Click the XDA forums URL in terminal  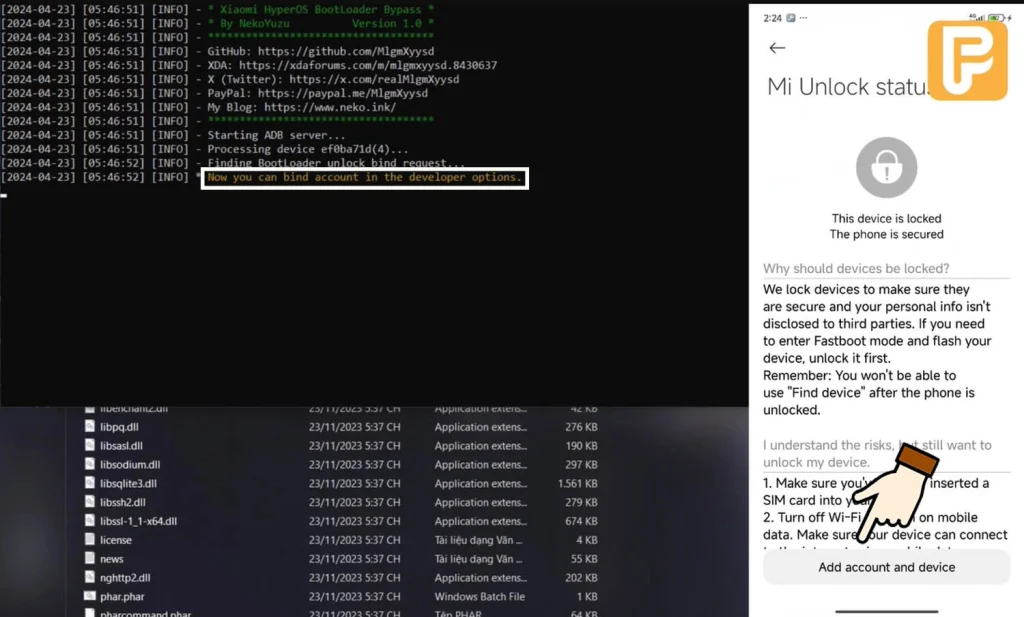(367, 65)
